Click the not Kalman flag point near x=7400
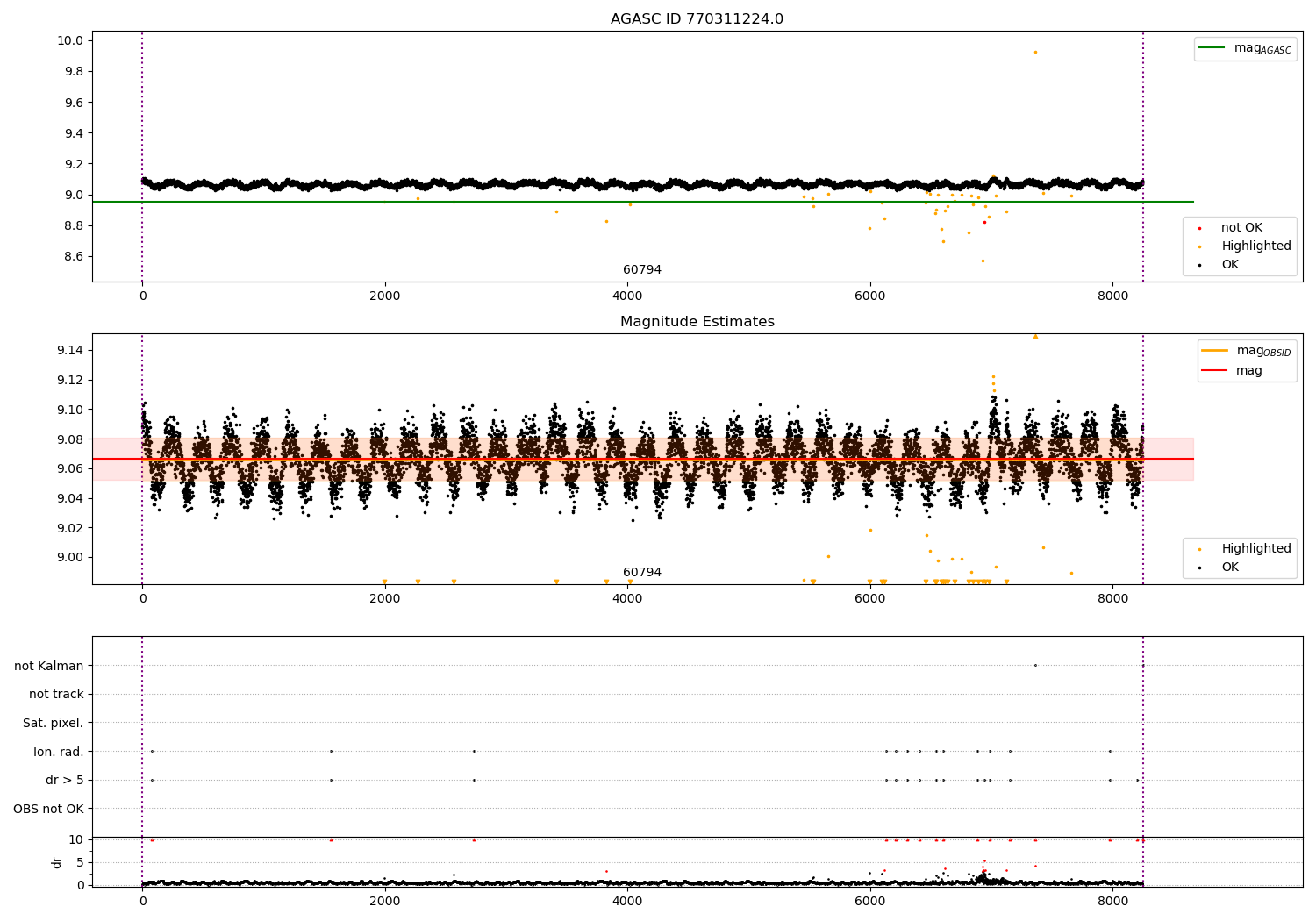 [x=1035, y=665]
